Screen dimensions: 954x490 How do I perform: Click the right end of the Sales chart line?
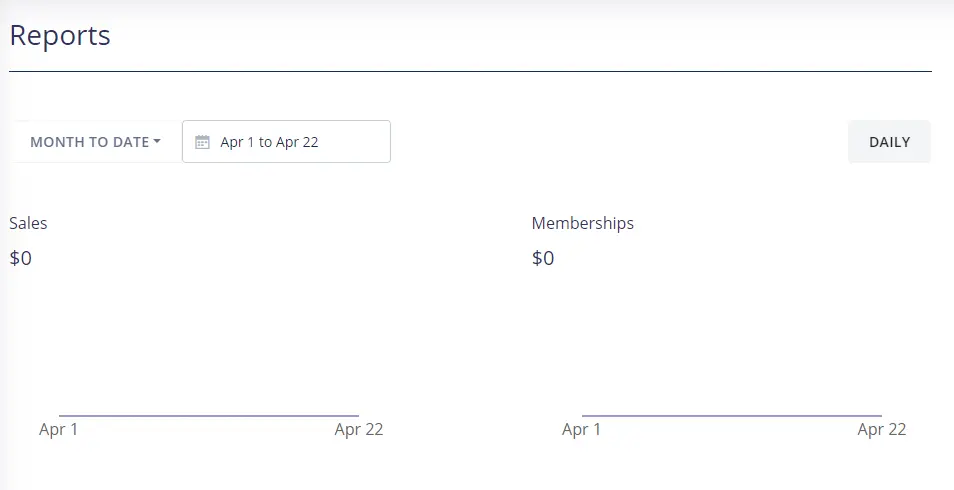[357, 415]
